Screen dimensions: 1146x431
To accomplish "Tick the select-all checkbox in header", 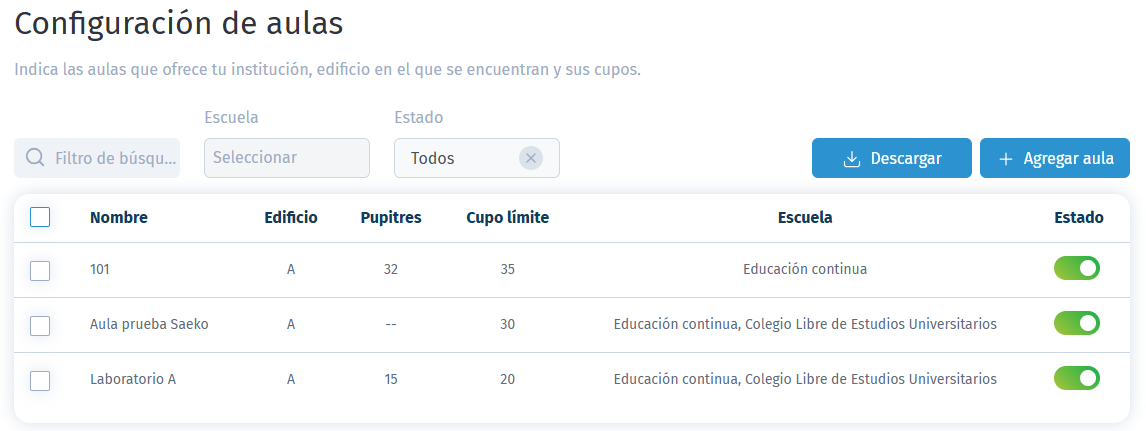I will [x=40, y=217].
